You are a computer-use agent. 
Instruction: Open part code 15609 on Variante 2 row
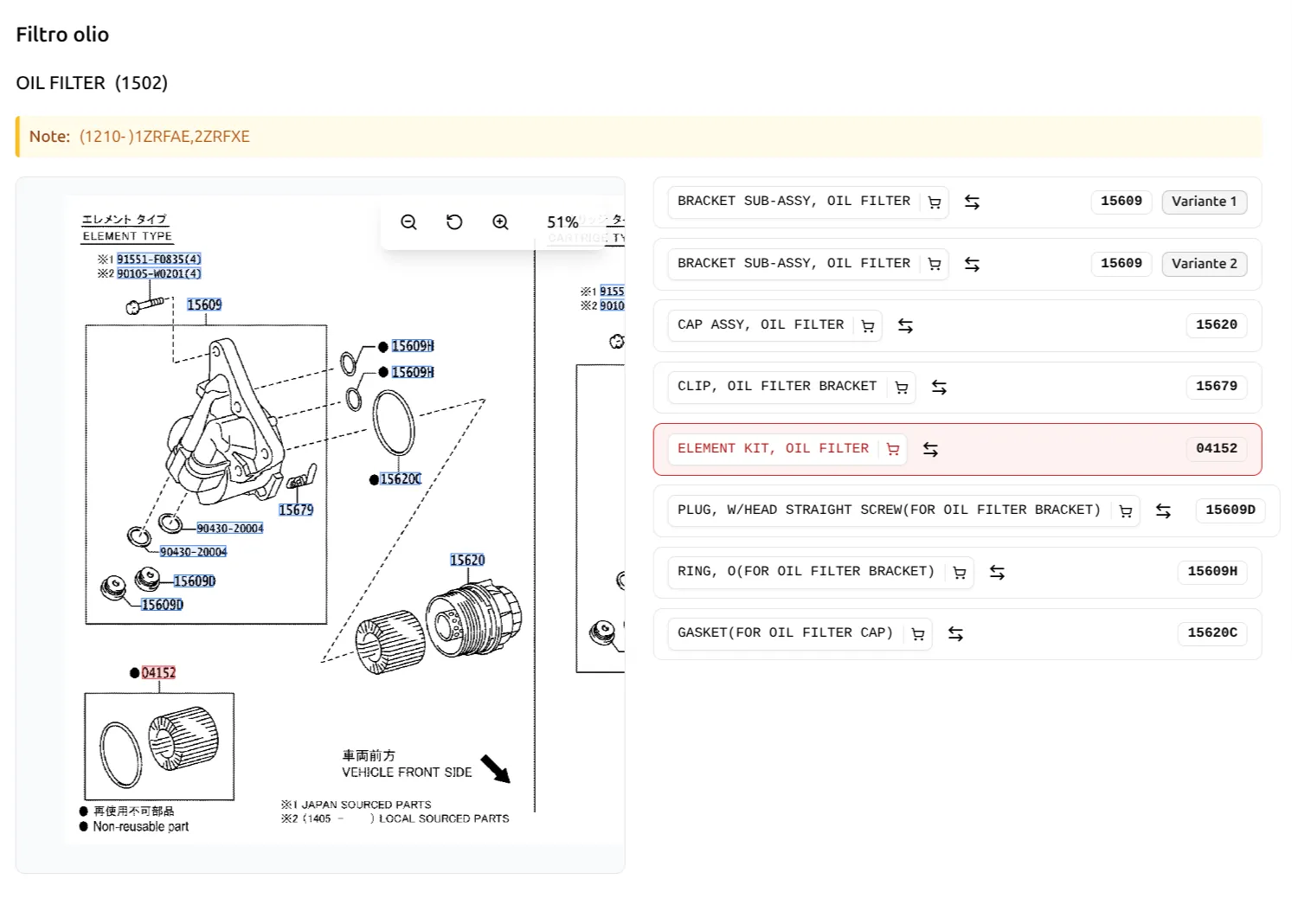[x=1122, y=264]
